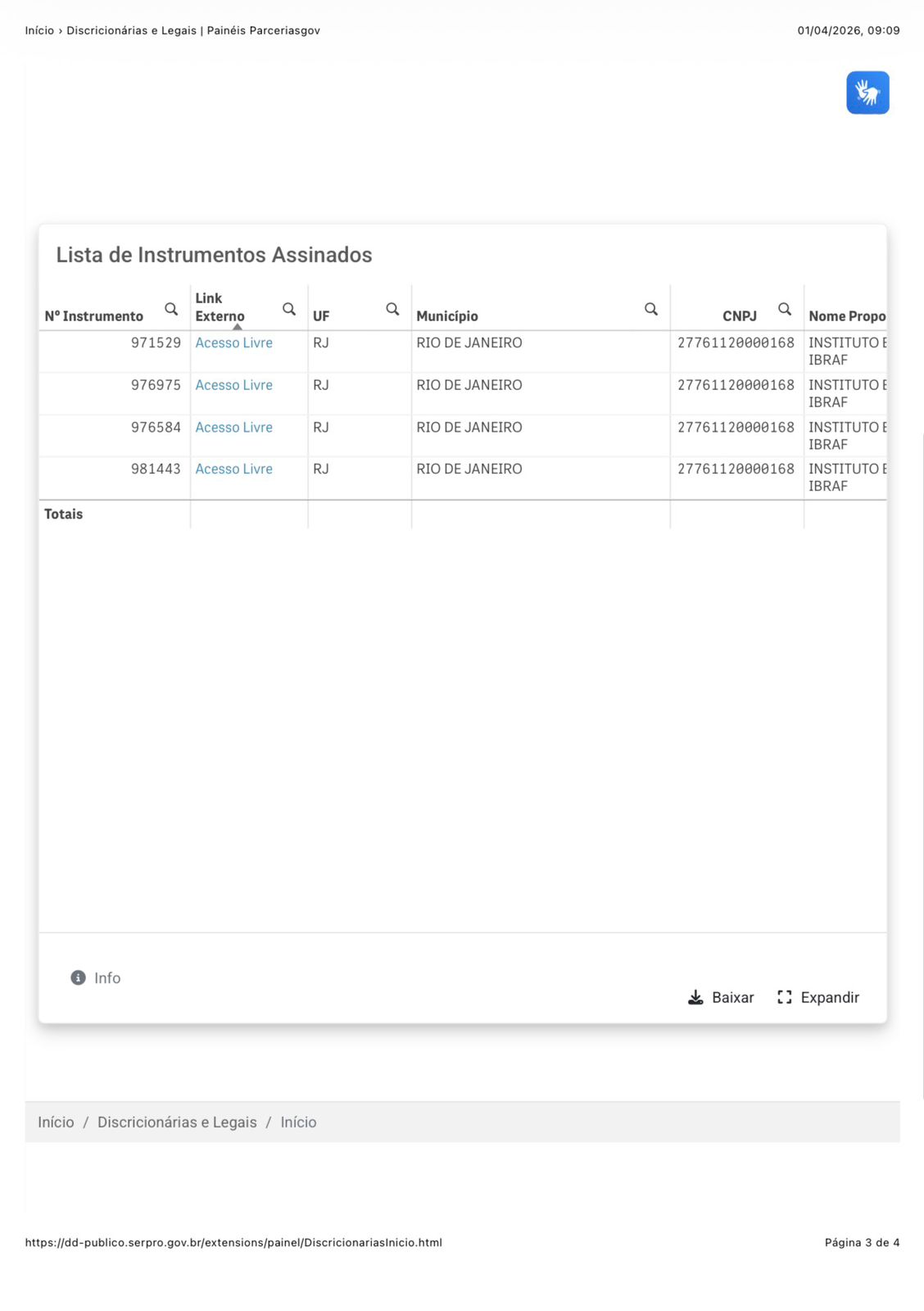The height and width of the screenshot is (1311, 924).
Task: Select CNPJ cell in row 971529
Action: [736, 343]
